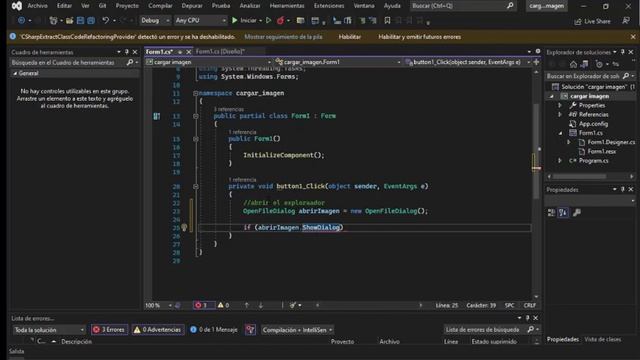Switch to the Vista de clases tab
Image resolution: width=640 pixels, height=360 pixels.
[602, 339]
